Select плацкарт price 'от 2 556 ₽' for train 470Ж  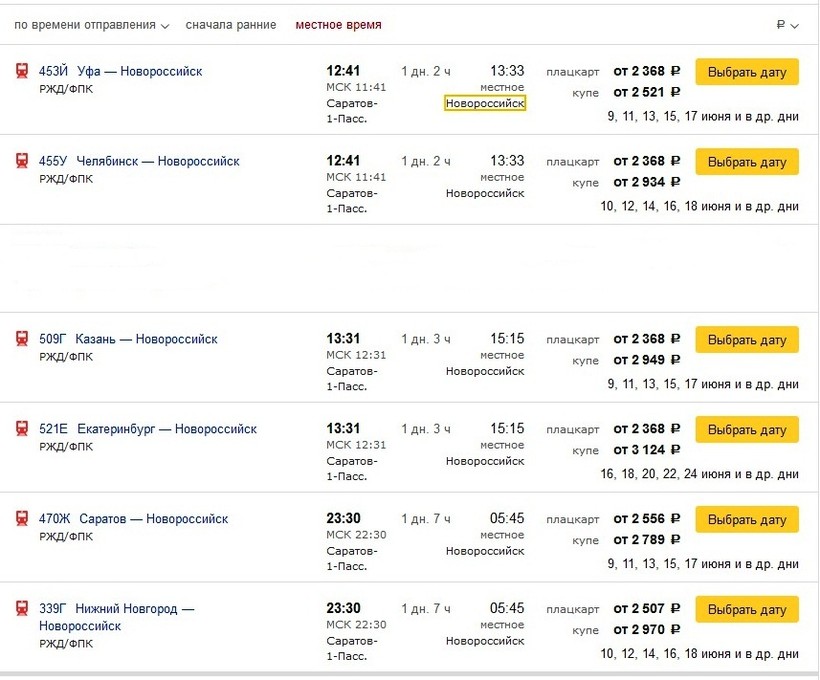tap(646, 520)
